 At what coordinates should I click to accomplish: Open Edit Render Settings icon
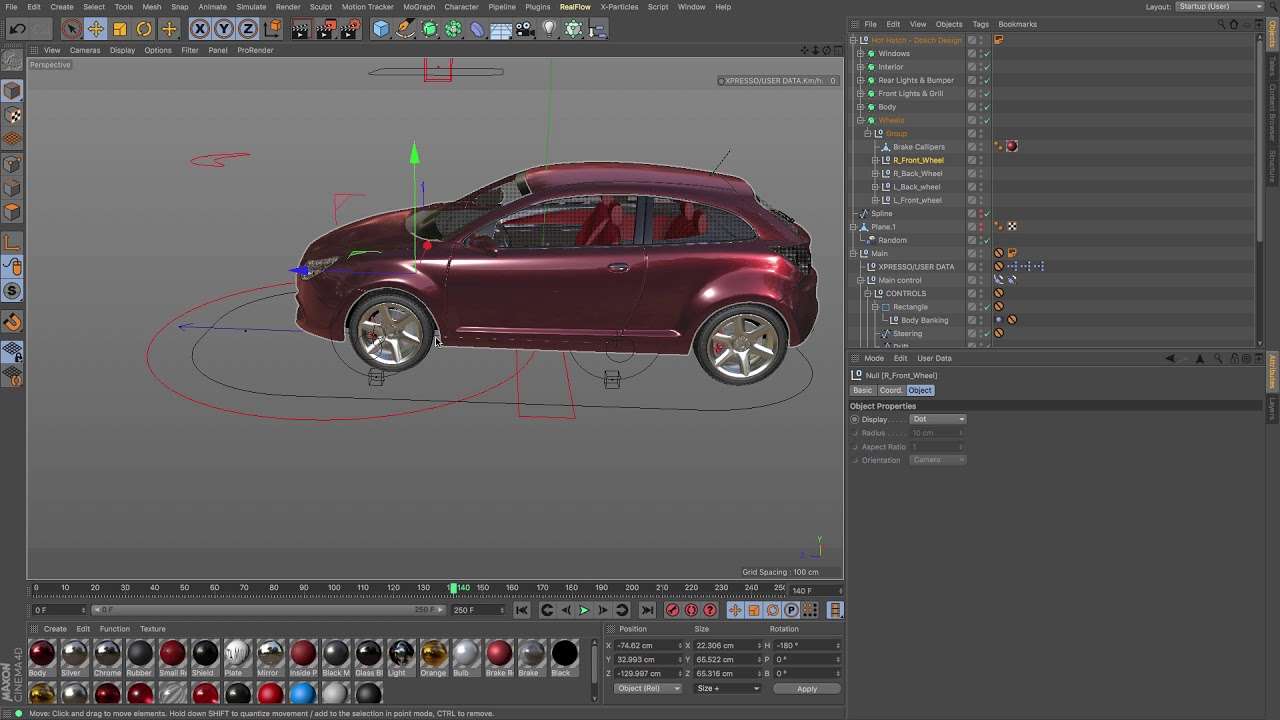(349, 29)
